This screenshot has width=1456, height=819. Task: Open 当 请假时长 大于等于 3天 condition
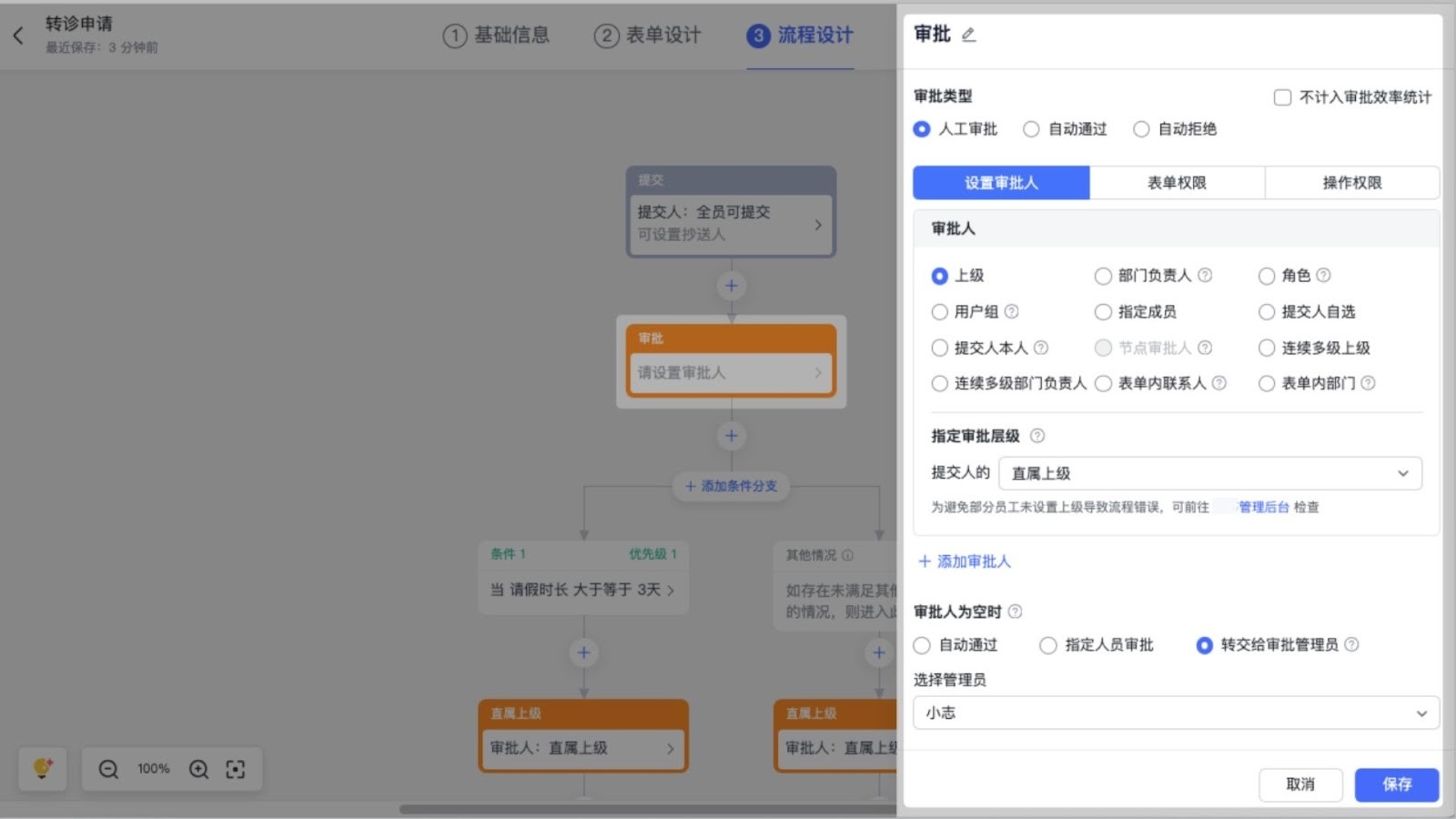pos(583,590)
